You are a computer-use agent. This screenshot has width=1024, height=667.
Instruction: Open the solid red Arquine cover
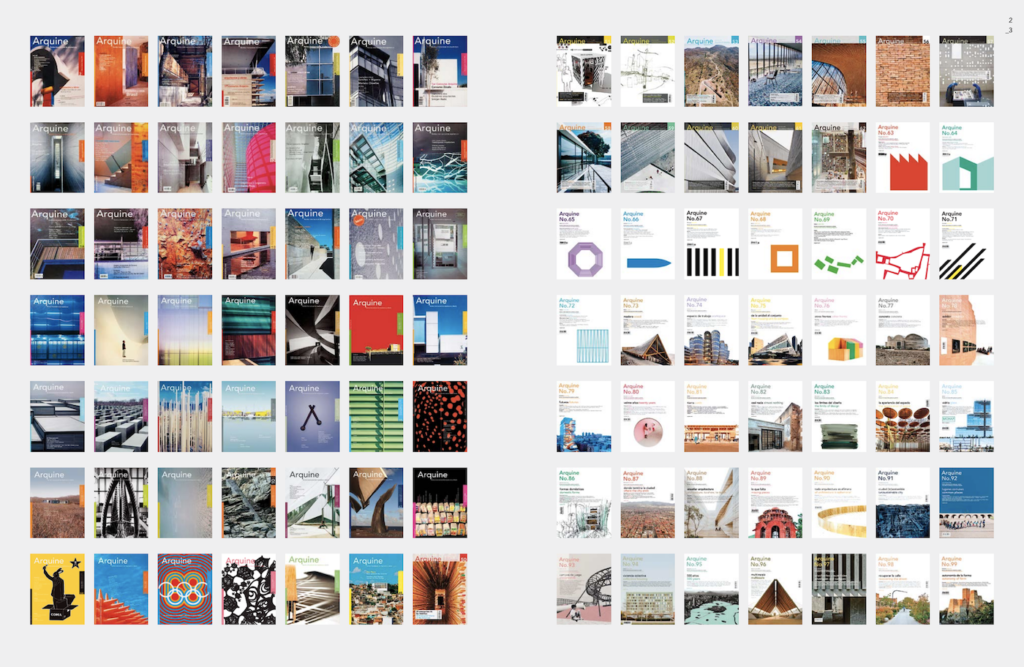(x=376, y=330)
